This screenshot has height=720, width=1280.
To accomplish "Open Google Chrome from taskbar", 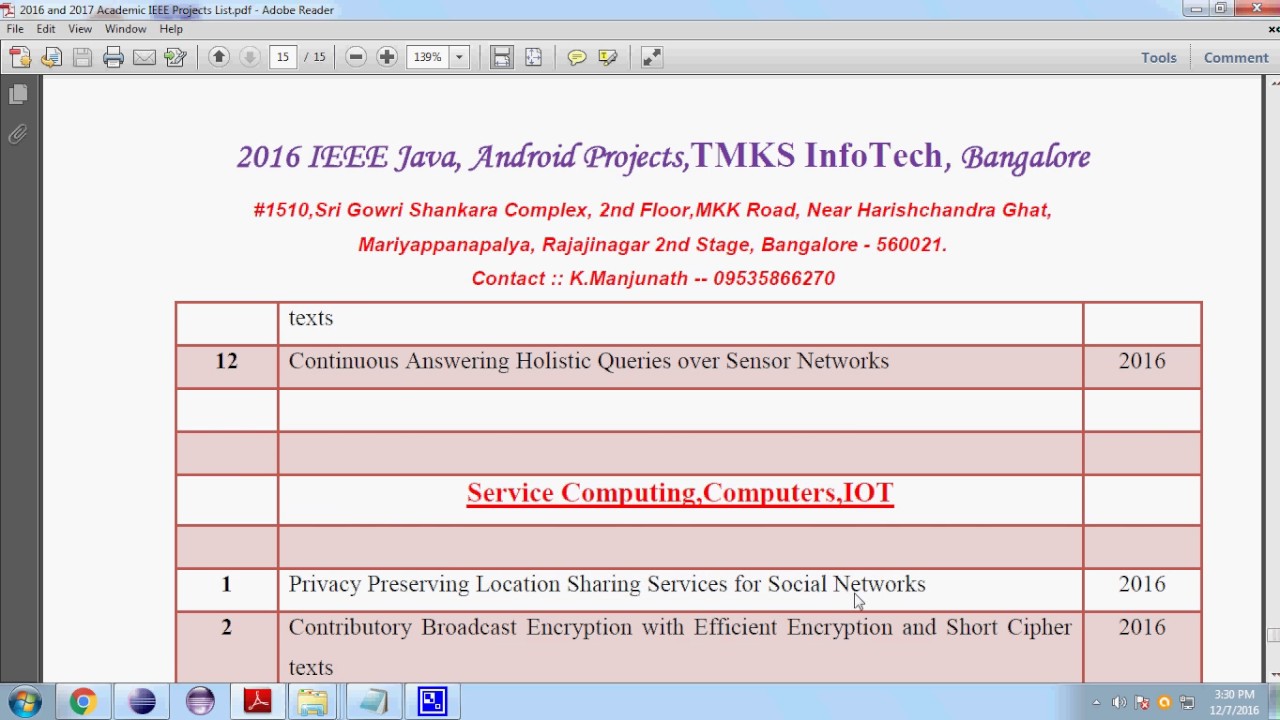I will [x=83, y=702].
